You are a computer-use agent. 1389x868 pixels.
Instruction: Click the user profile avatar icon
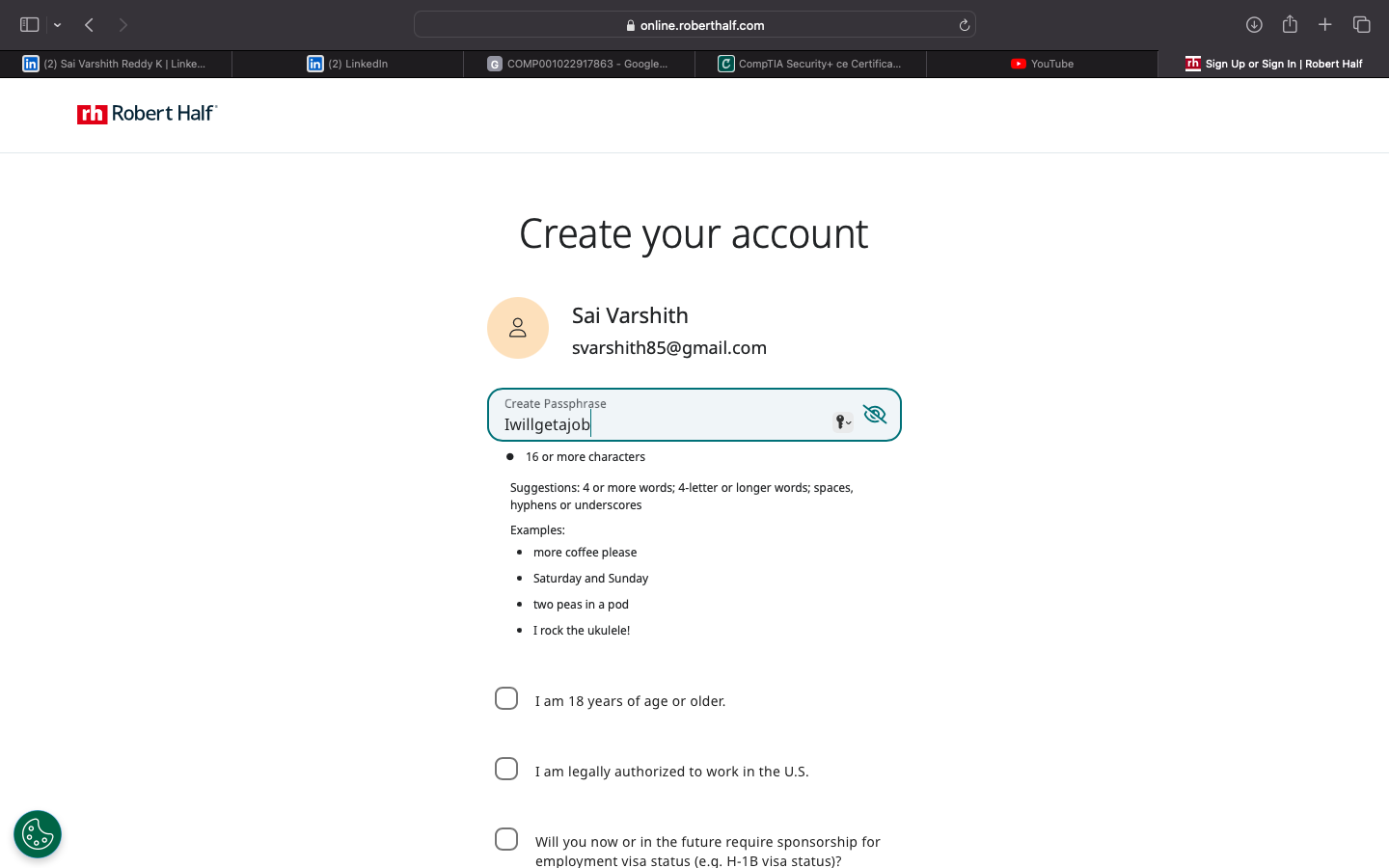tap(518, 328)
